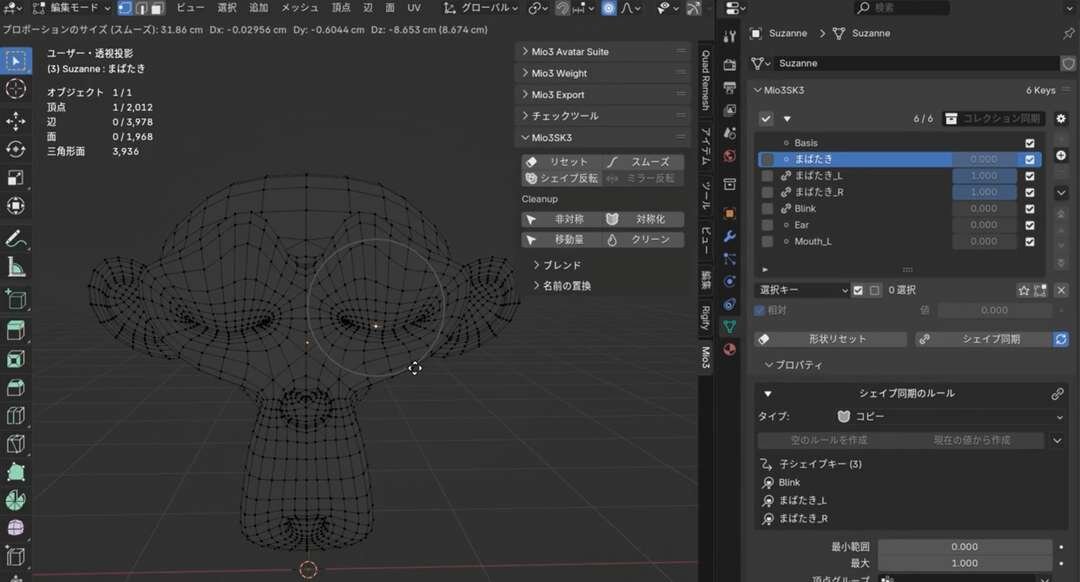Open the タイプ コピー dropdown
This screenshot has height=582, width=1080.
[x=950, y=416]
